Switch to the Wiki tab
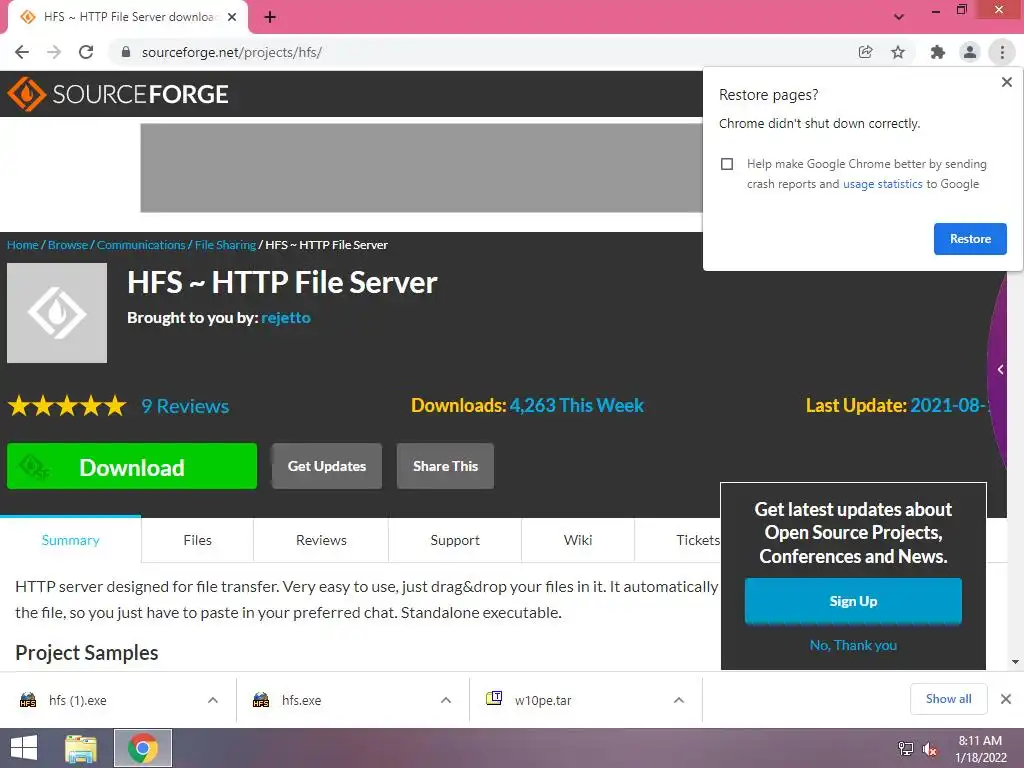1024x768 pixels. (577, 540)
